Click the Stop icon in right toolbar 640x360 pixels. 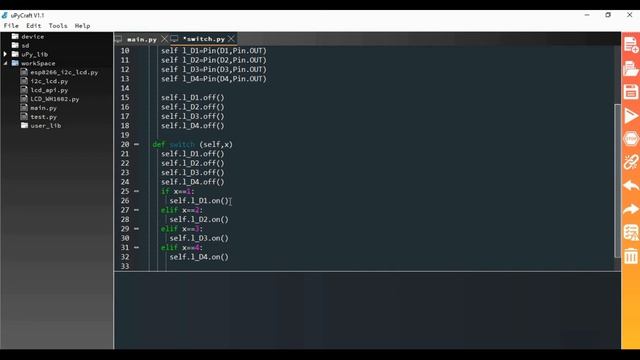pyautogui.click(x=631, y=139)
